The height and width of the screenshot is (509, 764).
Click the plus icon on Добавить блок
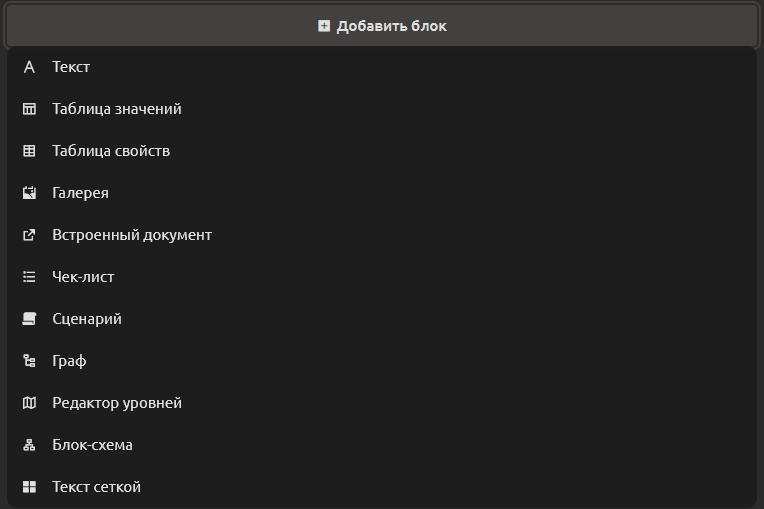[324, 26]
